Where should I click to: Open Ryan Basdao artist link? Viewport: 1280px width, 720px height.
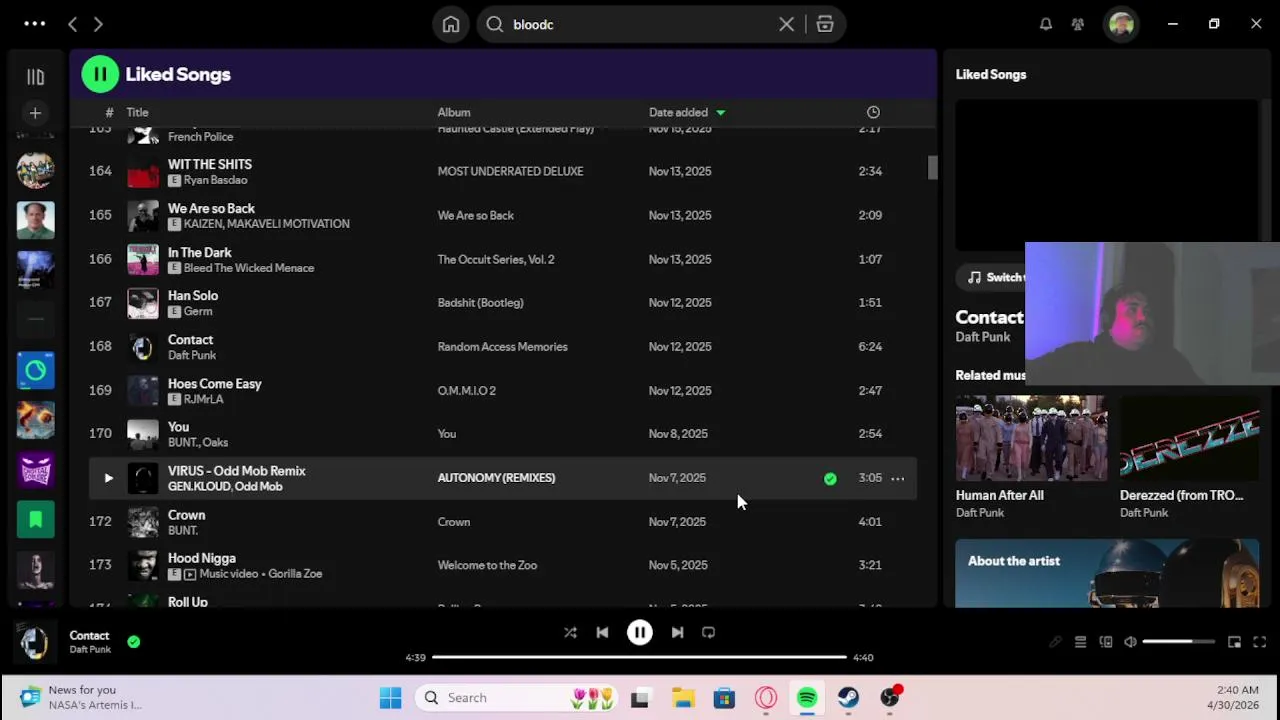(215, 180)
